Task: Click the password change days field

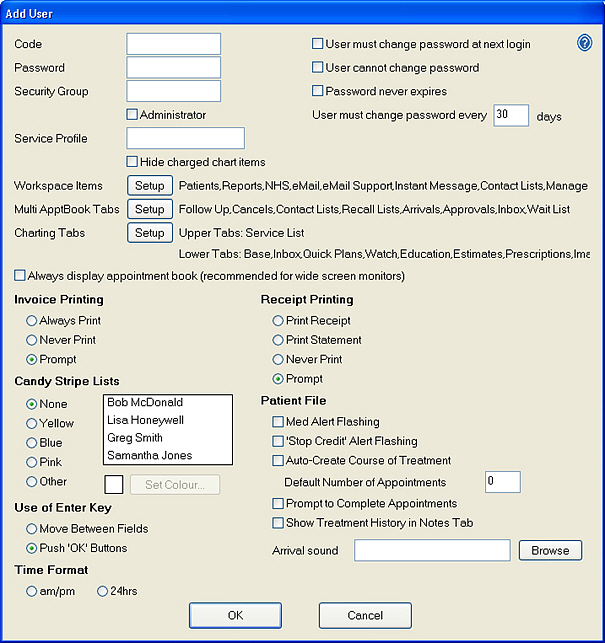Action: tap(511, 115)
